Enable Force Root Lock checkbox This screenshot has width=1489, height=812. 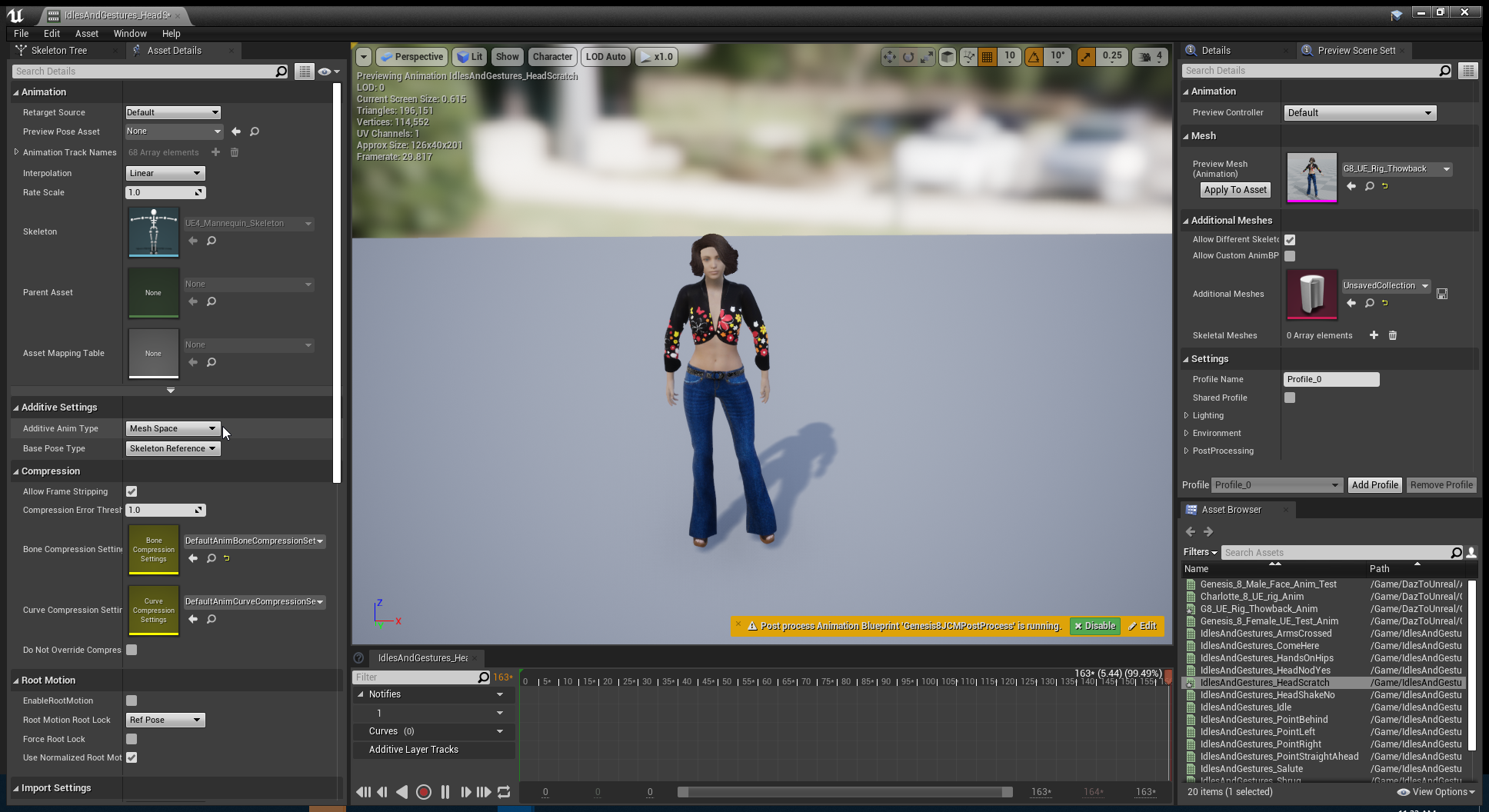132,739
